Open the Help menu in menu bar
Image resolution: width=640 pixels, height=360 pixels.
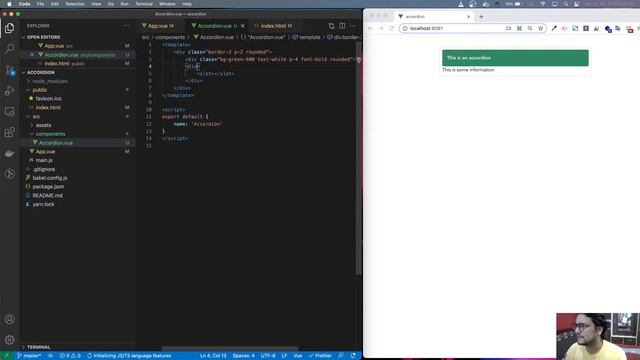187,4
